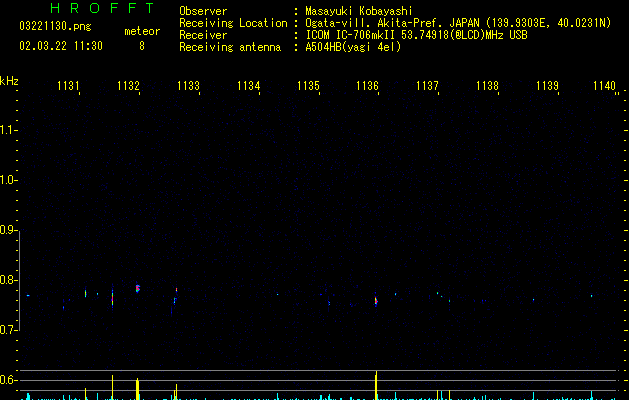The height and width of the screenshot is (400, 629).
Task: Click the Observer label
Action: tap(203, 11)
